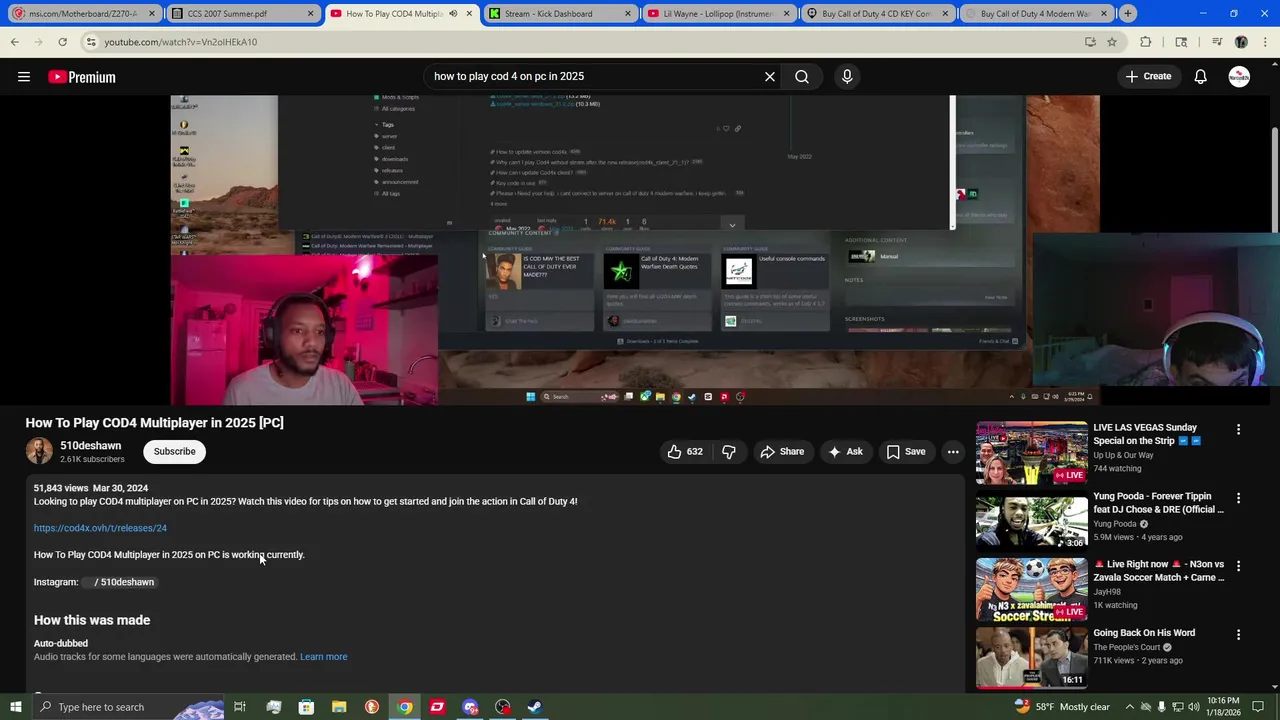Open a new browser tab
Image resolution: width=1280 pixels, height=720 pixels.
1127,14
